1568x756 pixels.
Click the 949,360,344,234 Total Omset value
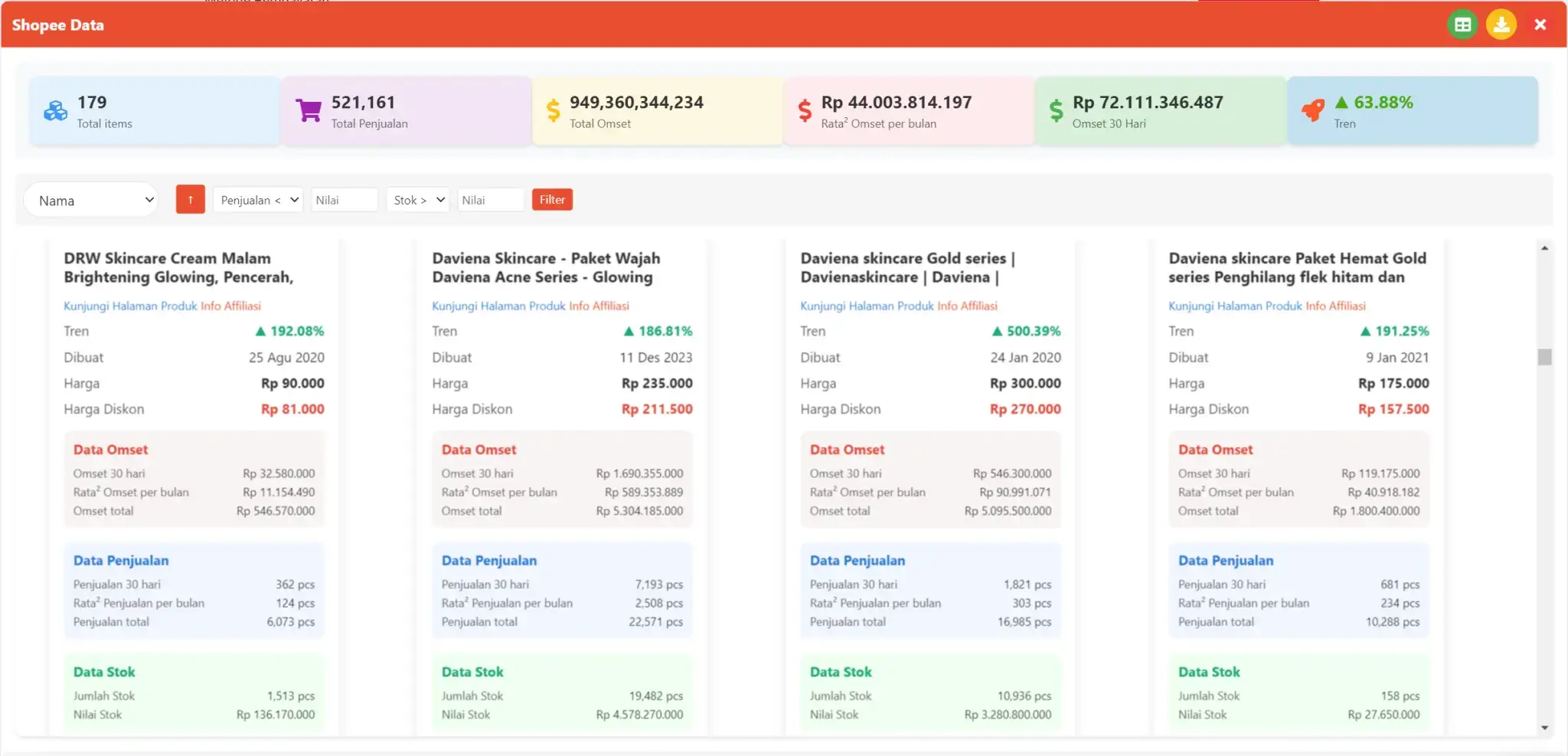pos(636,102)
